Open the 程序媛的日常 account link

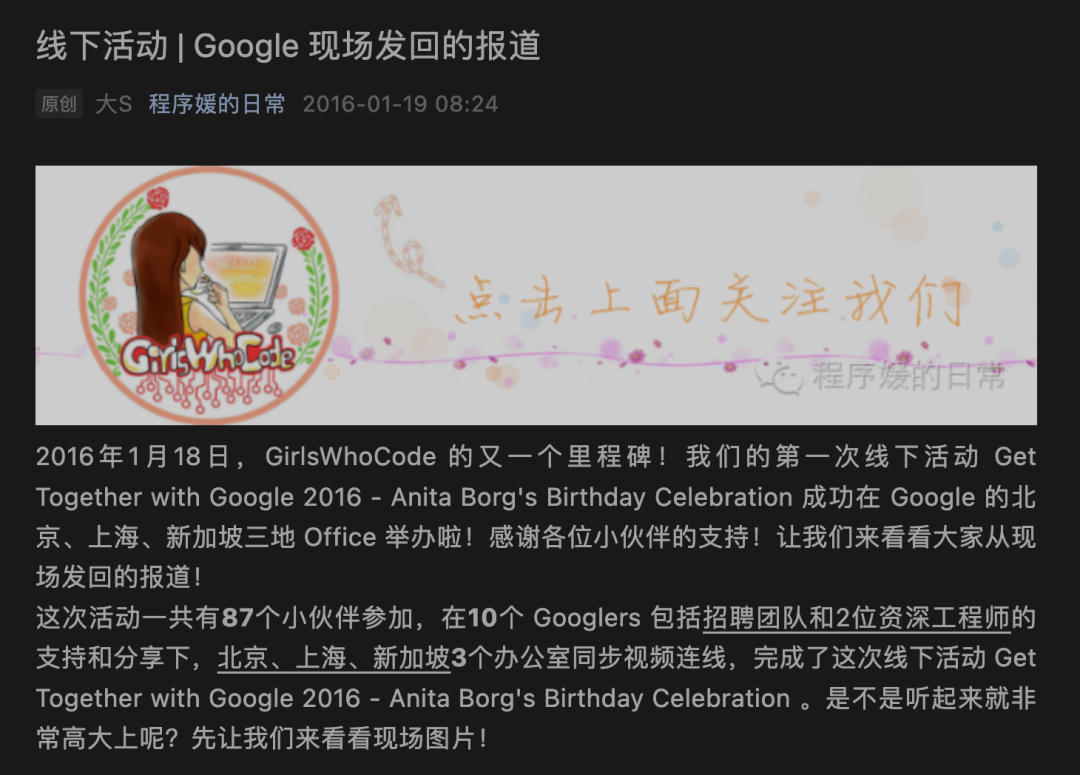(217, 104)
